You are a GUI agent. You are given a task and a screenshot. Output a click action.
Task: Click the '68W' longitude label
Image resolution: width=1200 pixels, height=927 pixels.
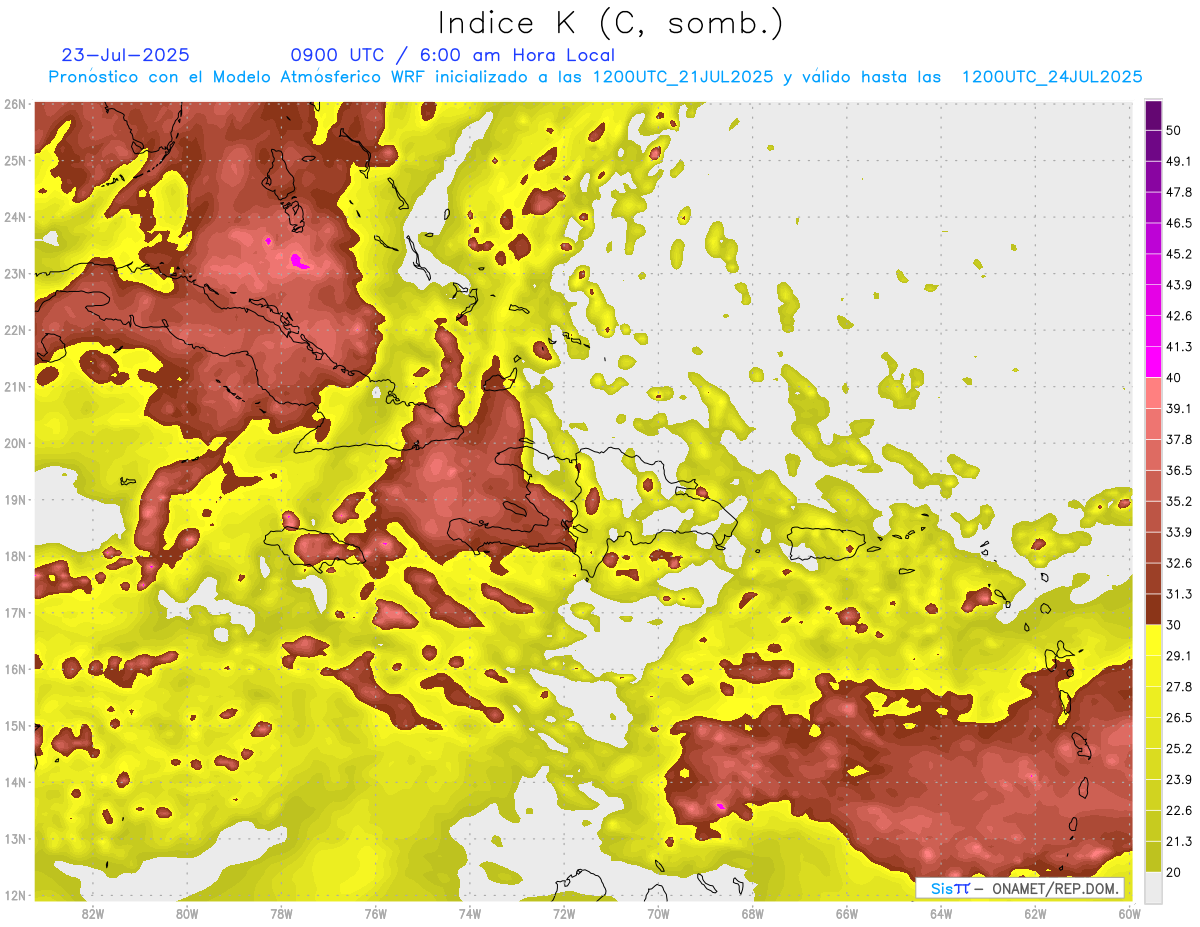coord(752,913)
